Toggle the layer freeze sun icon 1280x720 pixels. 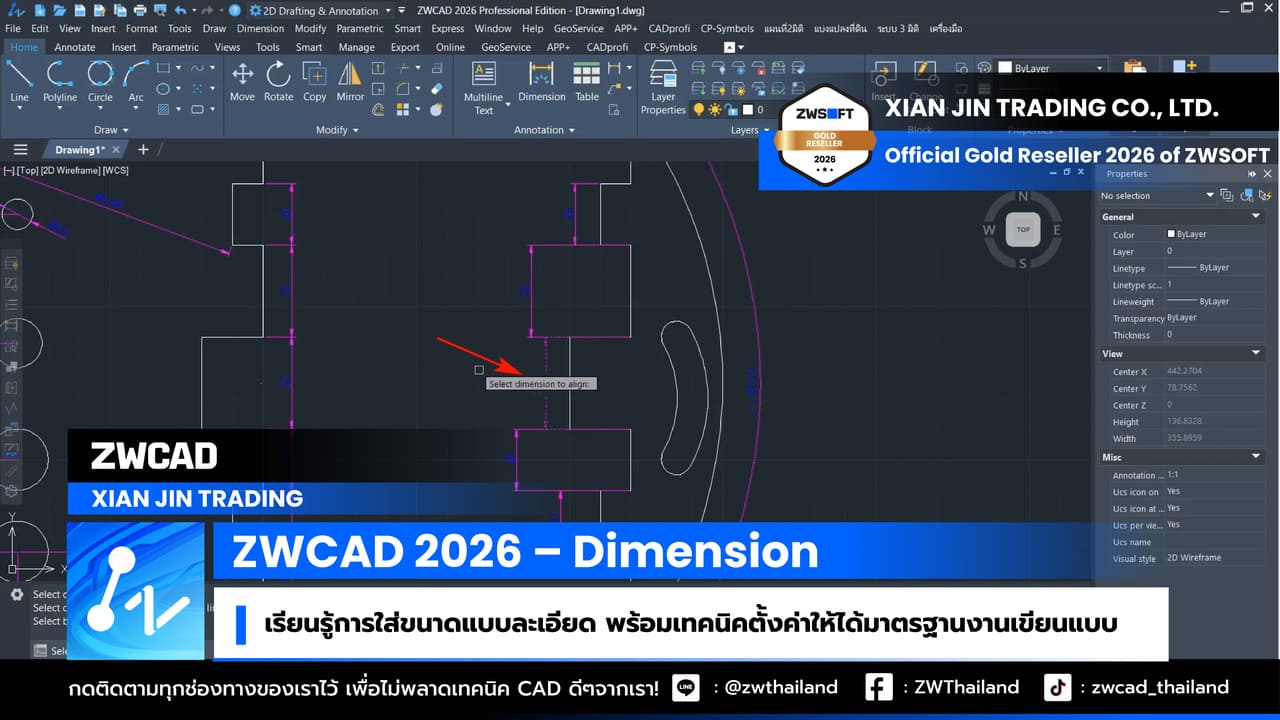[716, 109]
